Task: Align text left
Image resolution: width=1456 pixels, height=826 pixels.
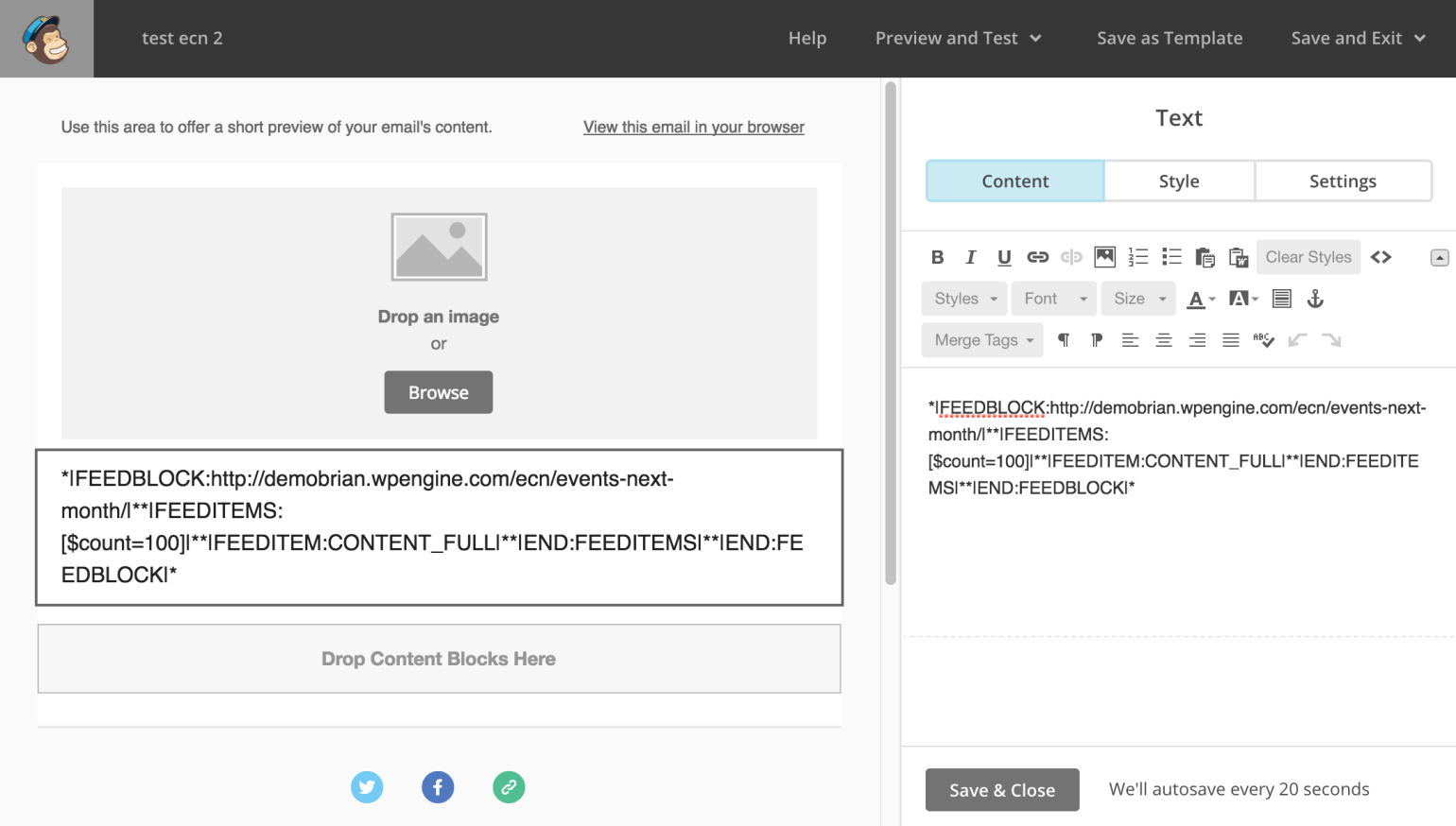Action: pos(1130,340)
